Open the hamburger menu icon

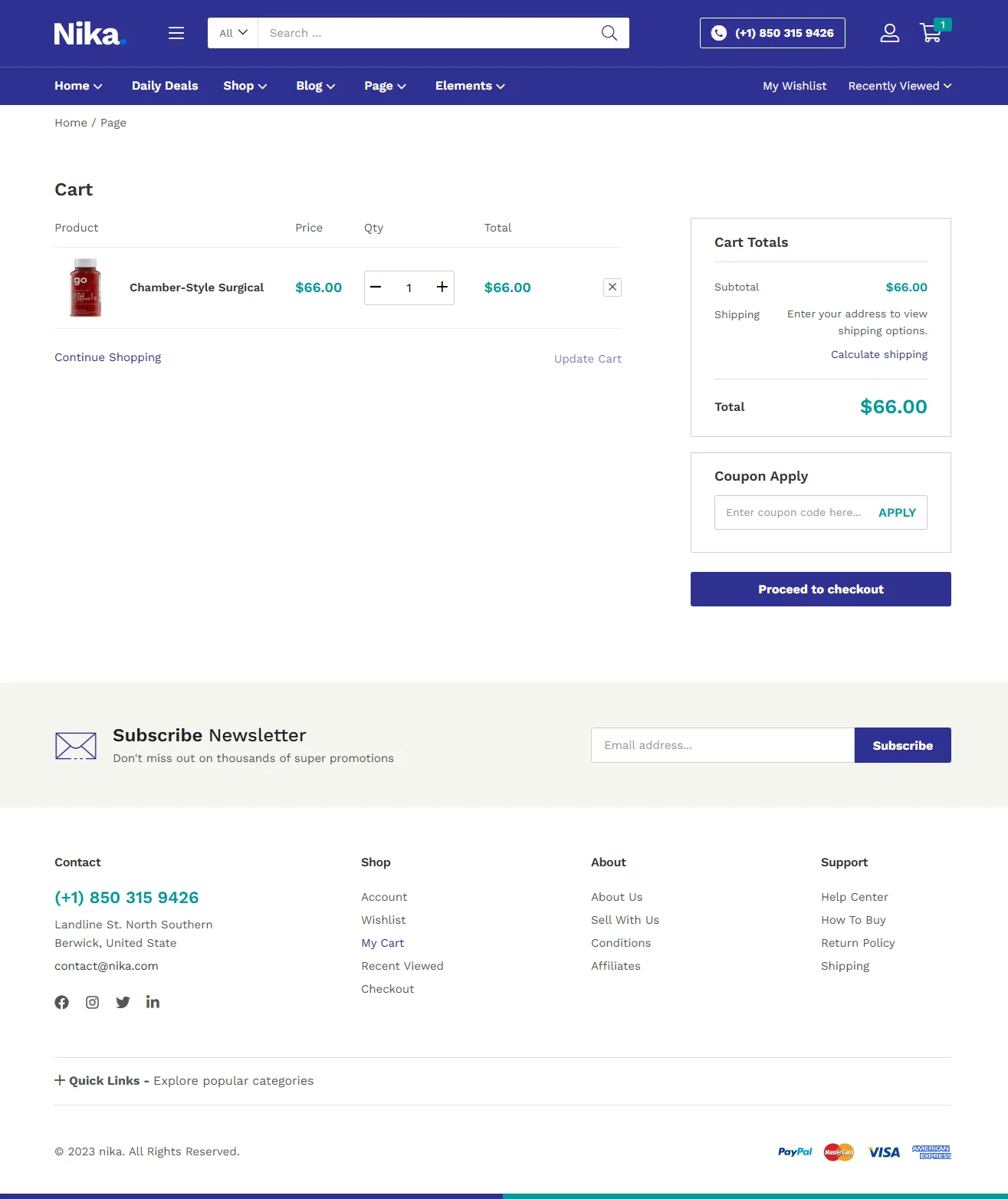point(176,33)
